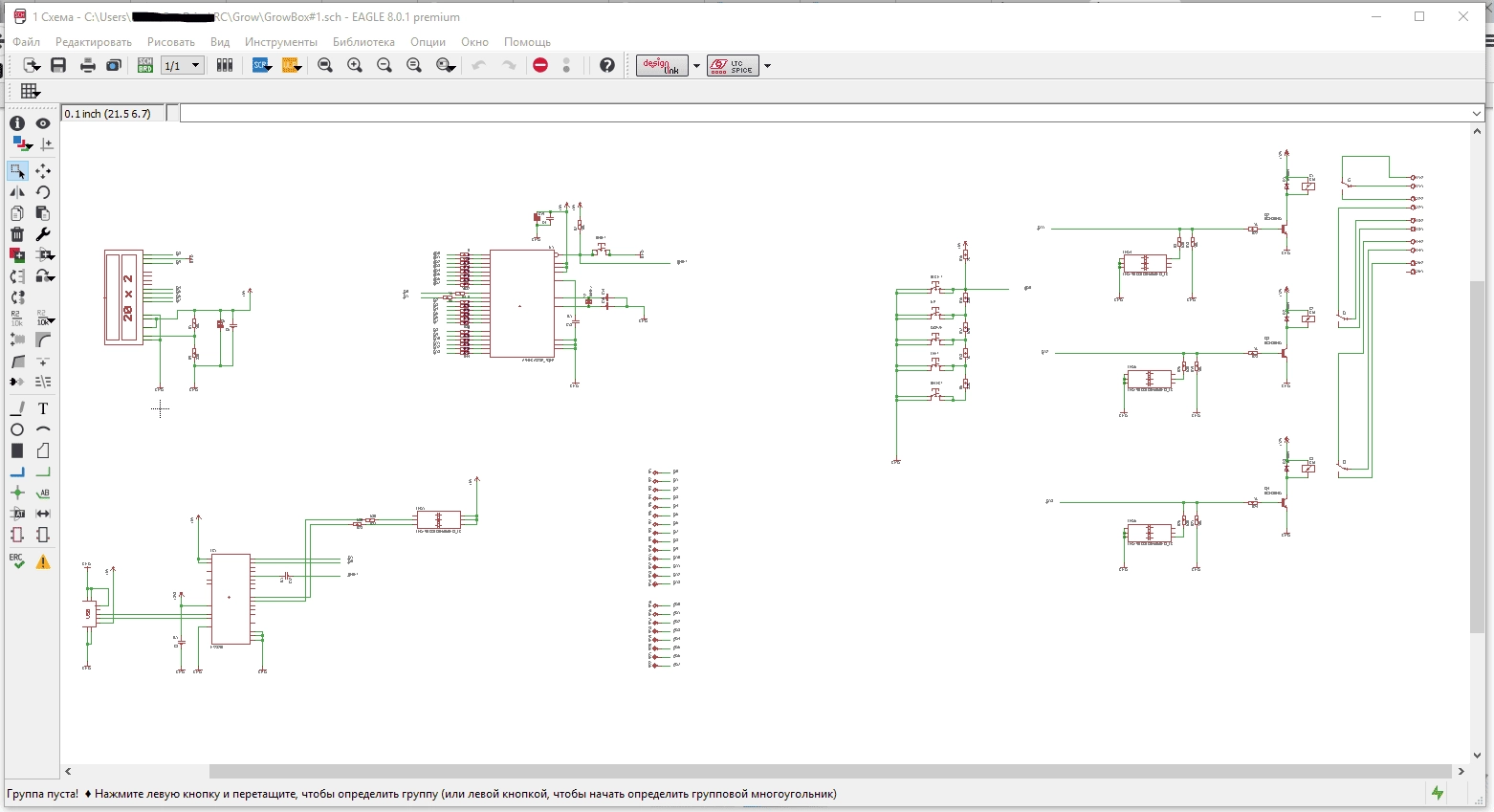Click the Redraw zoom icon
Viewport: 1494px width, 812px height.
point(414,65)
